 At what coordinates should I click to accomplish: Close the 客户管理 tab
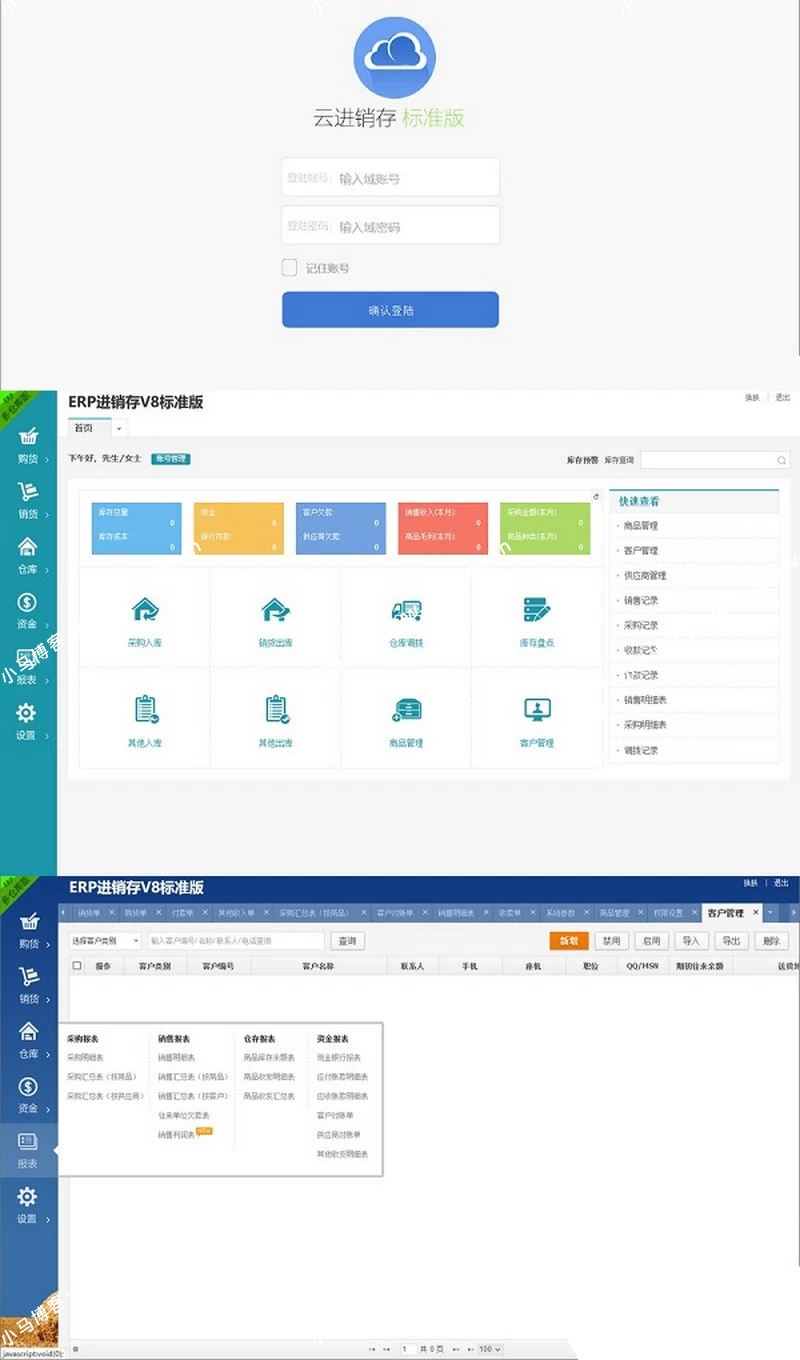(755, 913)
